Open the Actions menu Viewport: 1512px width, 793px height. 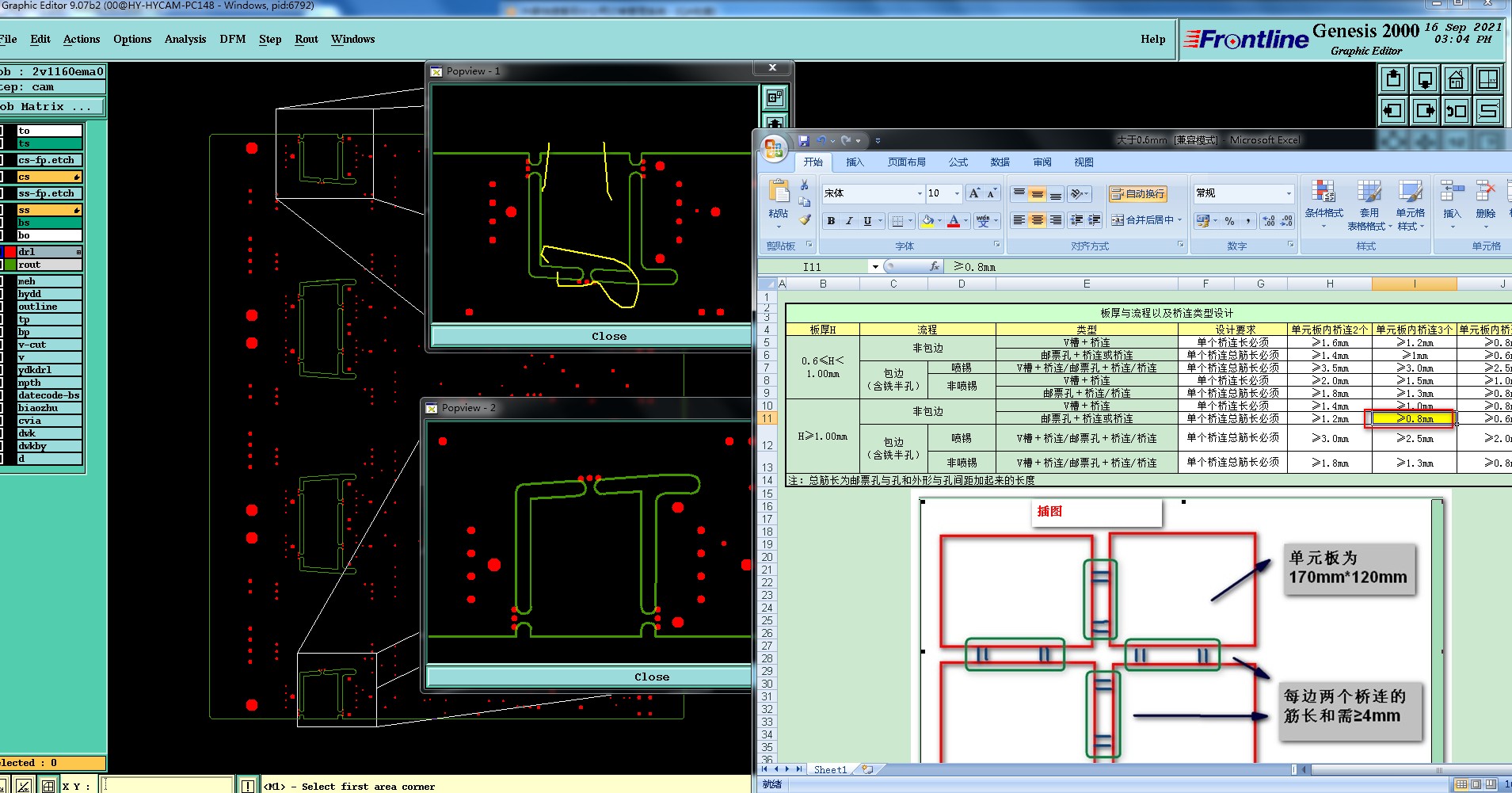(x=82, y=39)
